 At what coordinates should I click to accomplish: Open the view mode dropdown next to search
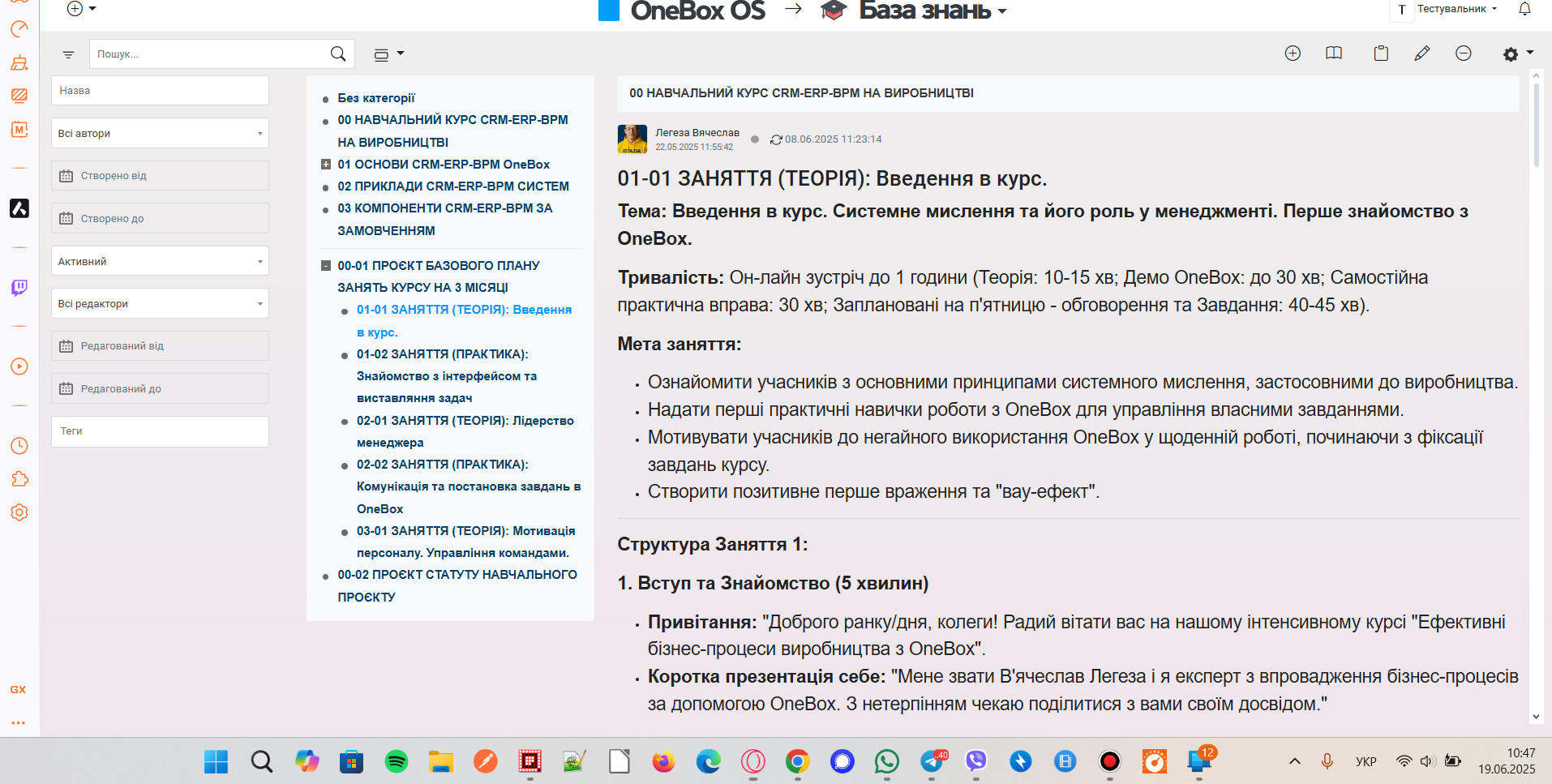point(388,54)
